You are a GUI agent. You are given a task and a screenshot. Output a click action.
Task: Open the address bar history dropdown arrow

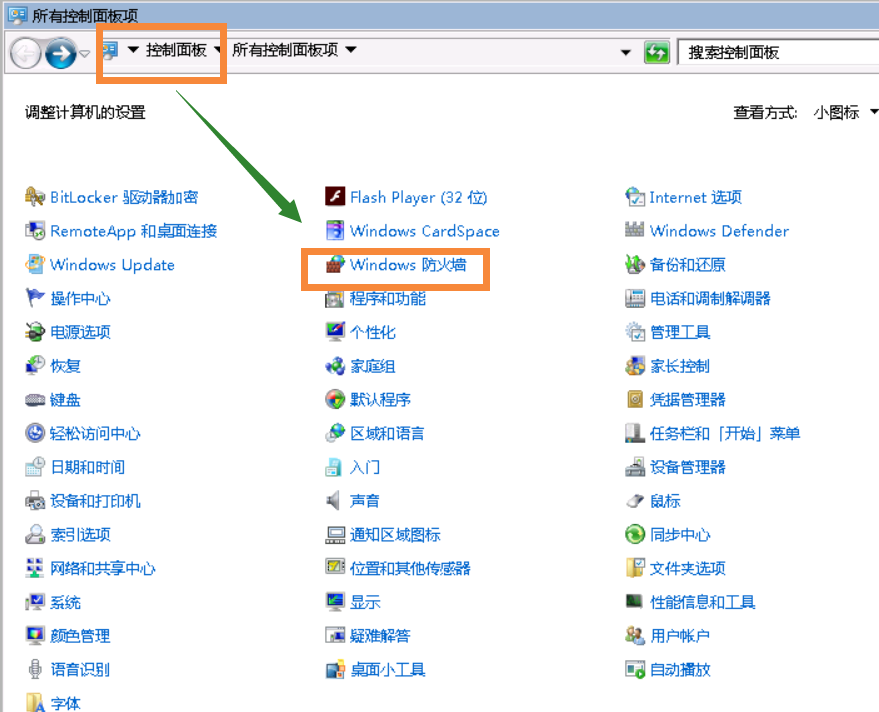[626, 53]
